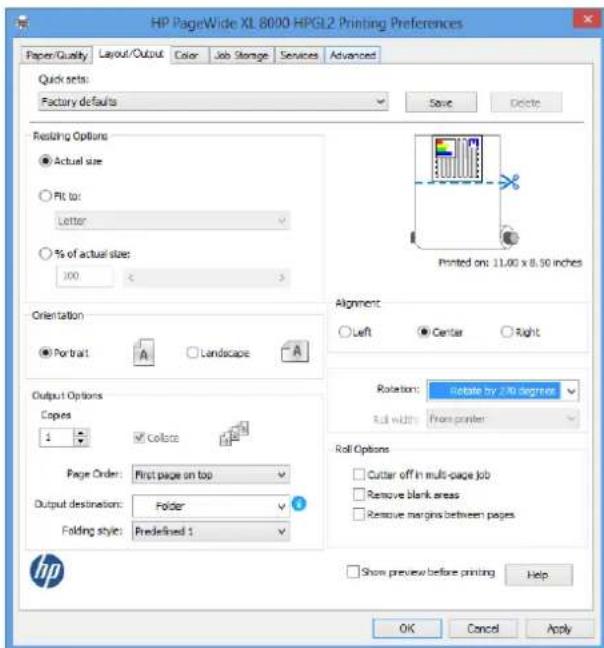The height and width of the screenshot is (648, 604).
Task: Set alignment to Left
Action: [x=345, y=331]
